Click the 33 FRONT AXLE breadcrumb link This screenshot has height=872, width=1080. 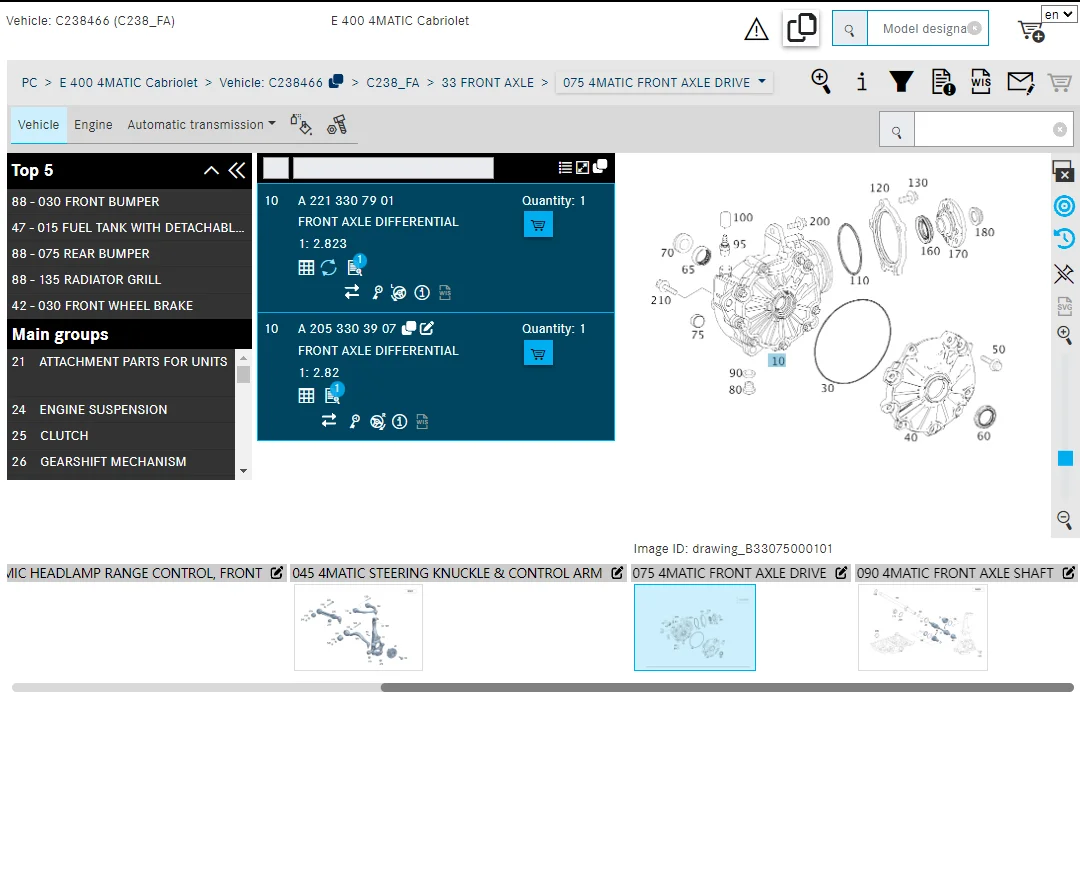[488, 83]
